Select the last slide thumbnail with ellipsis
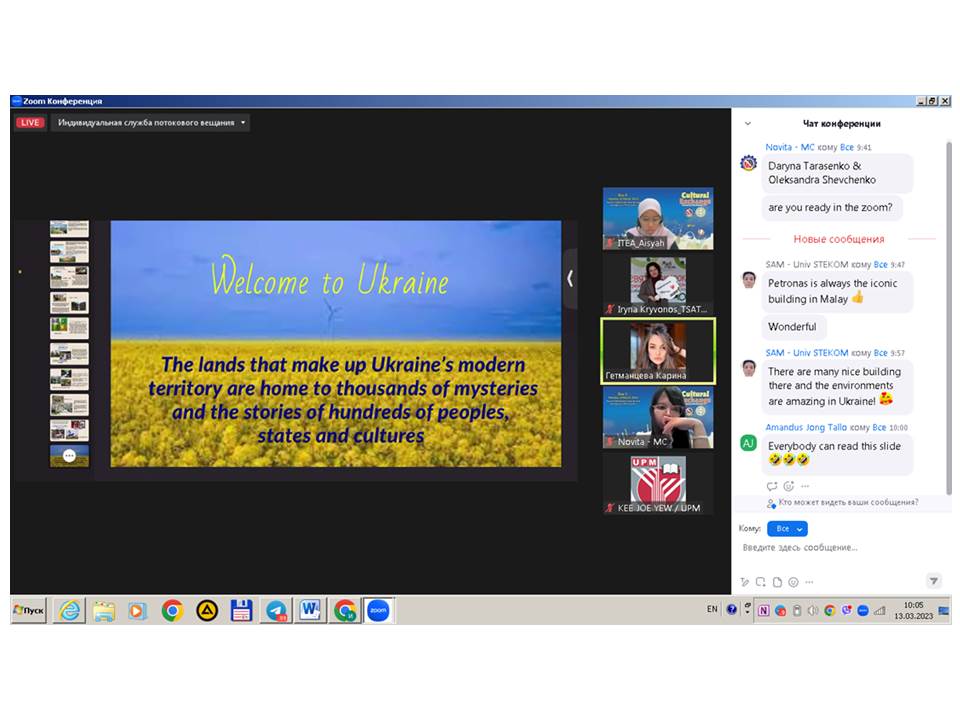 point(69,456)
